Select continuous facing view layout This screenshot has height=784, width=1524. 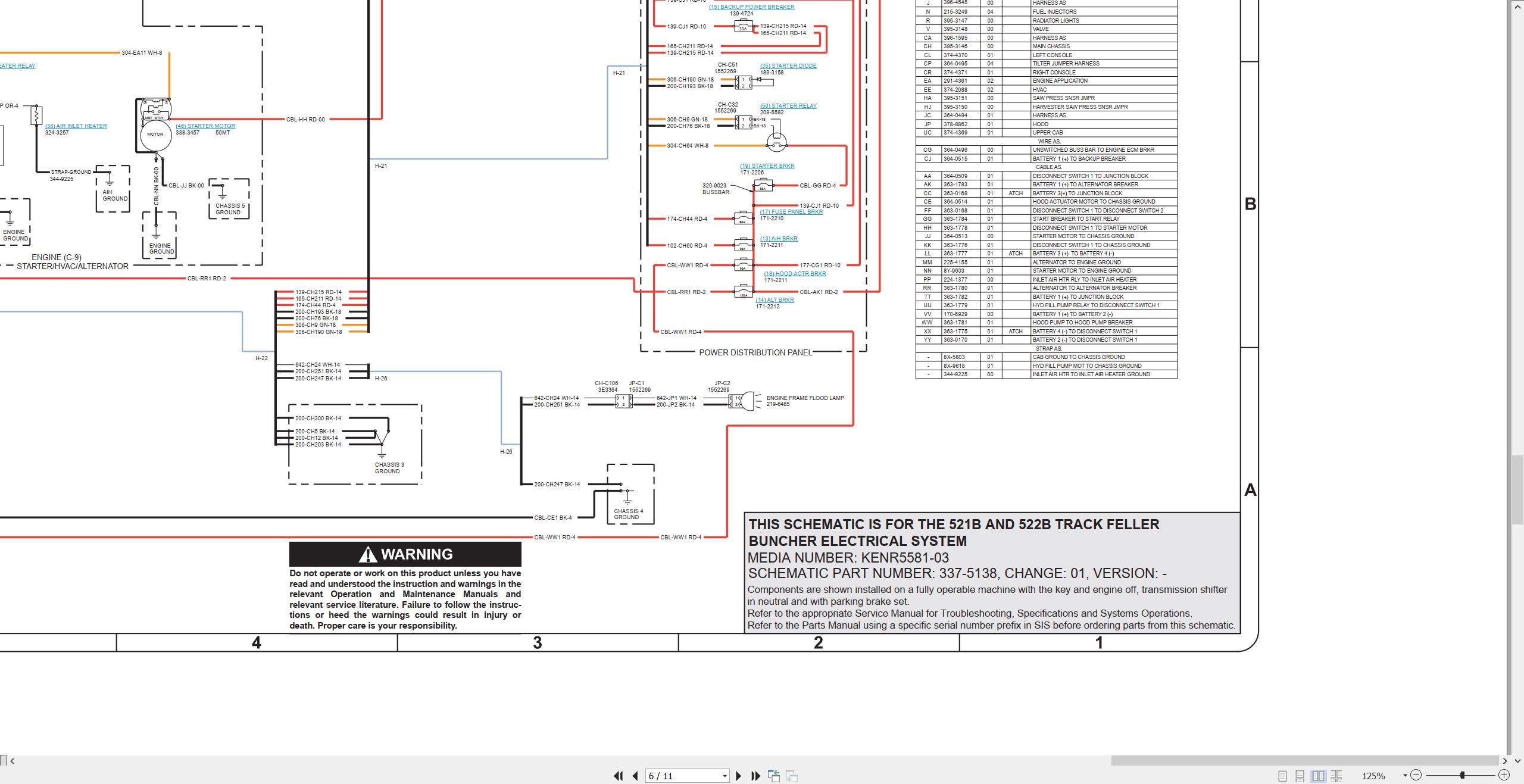[1336, 776]
